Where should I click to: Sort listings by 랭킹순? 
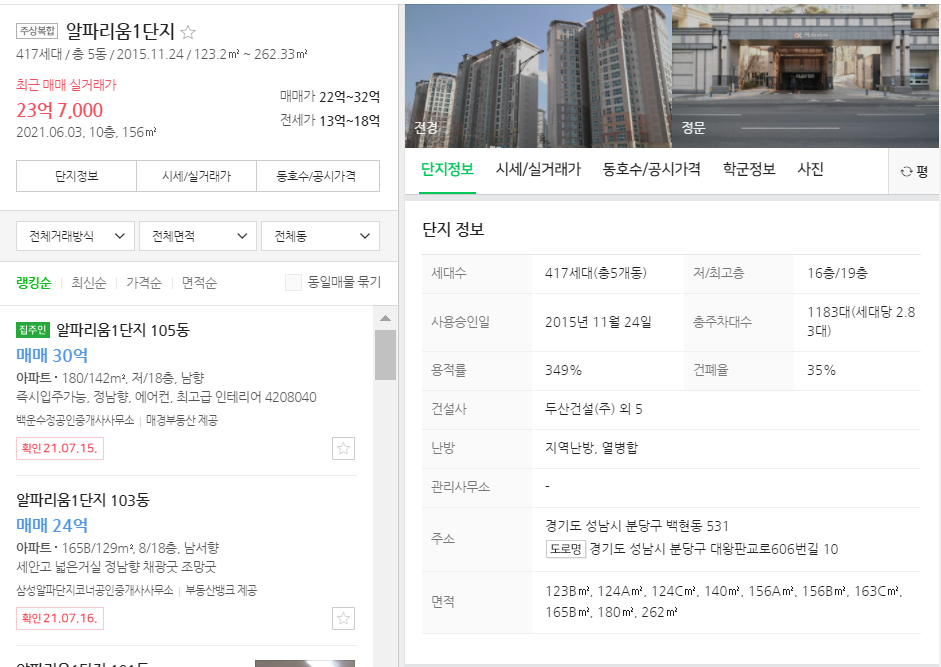(34, 283)
